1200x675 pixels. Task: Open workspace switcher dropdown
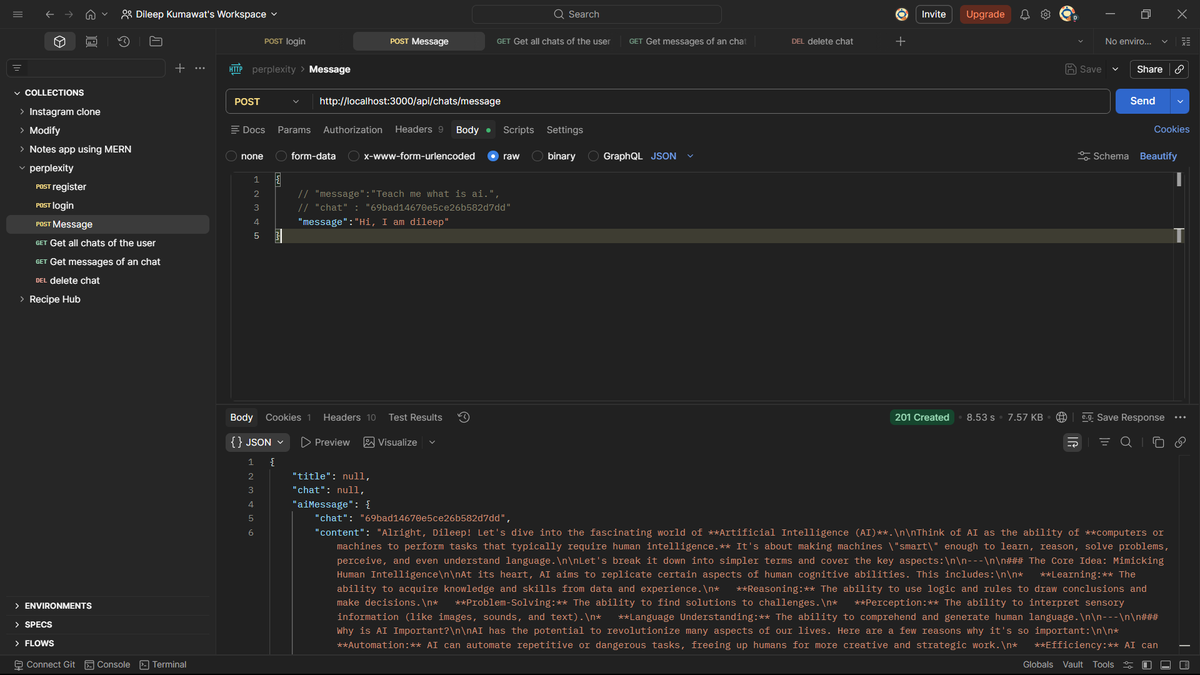point(199,14)
